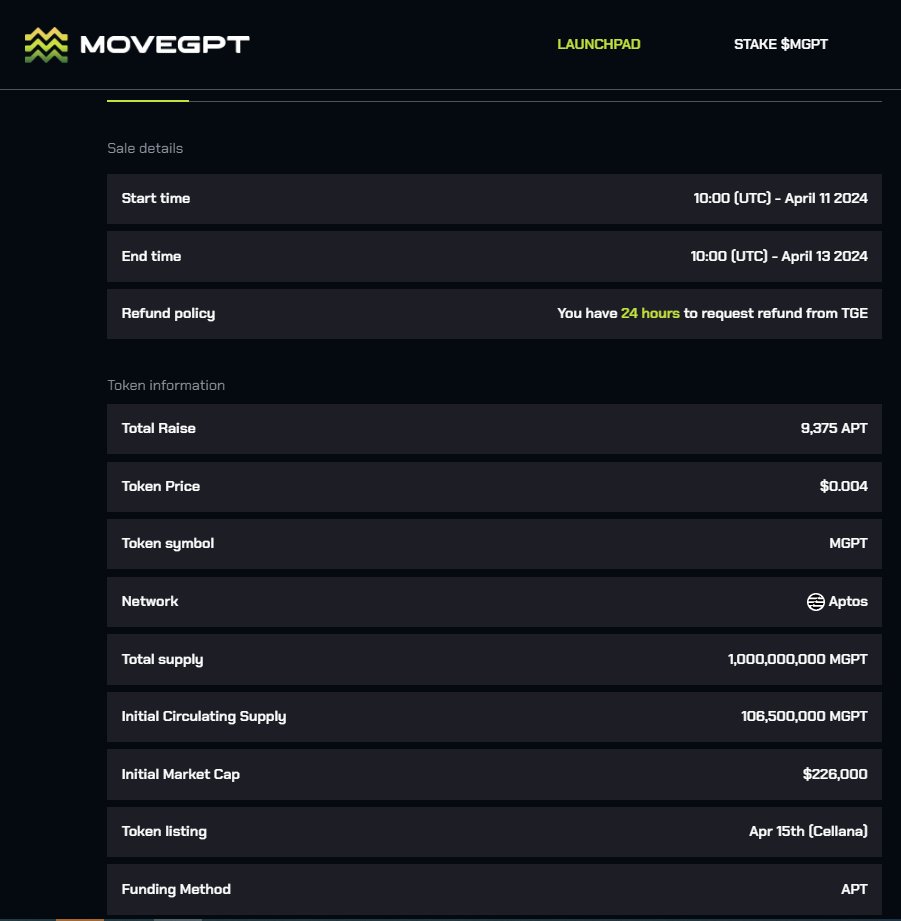Select the 'Apr 15th (Cellana)' listing value

808,831
